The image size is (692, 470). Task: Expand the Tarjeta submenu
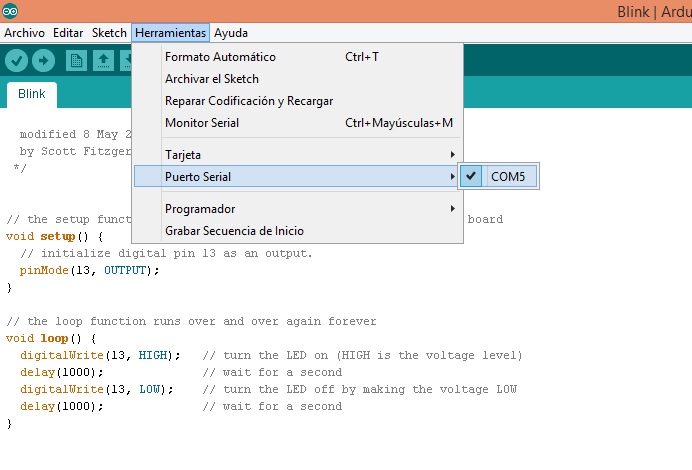[x=298, y=154]
